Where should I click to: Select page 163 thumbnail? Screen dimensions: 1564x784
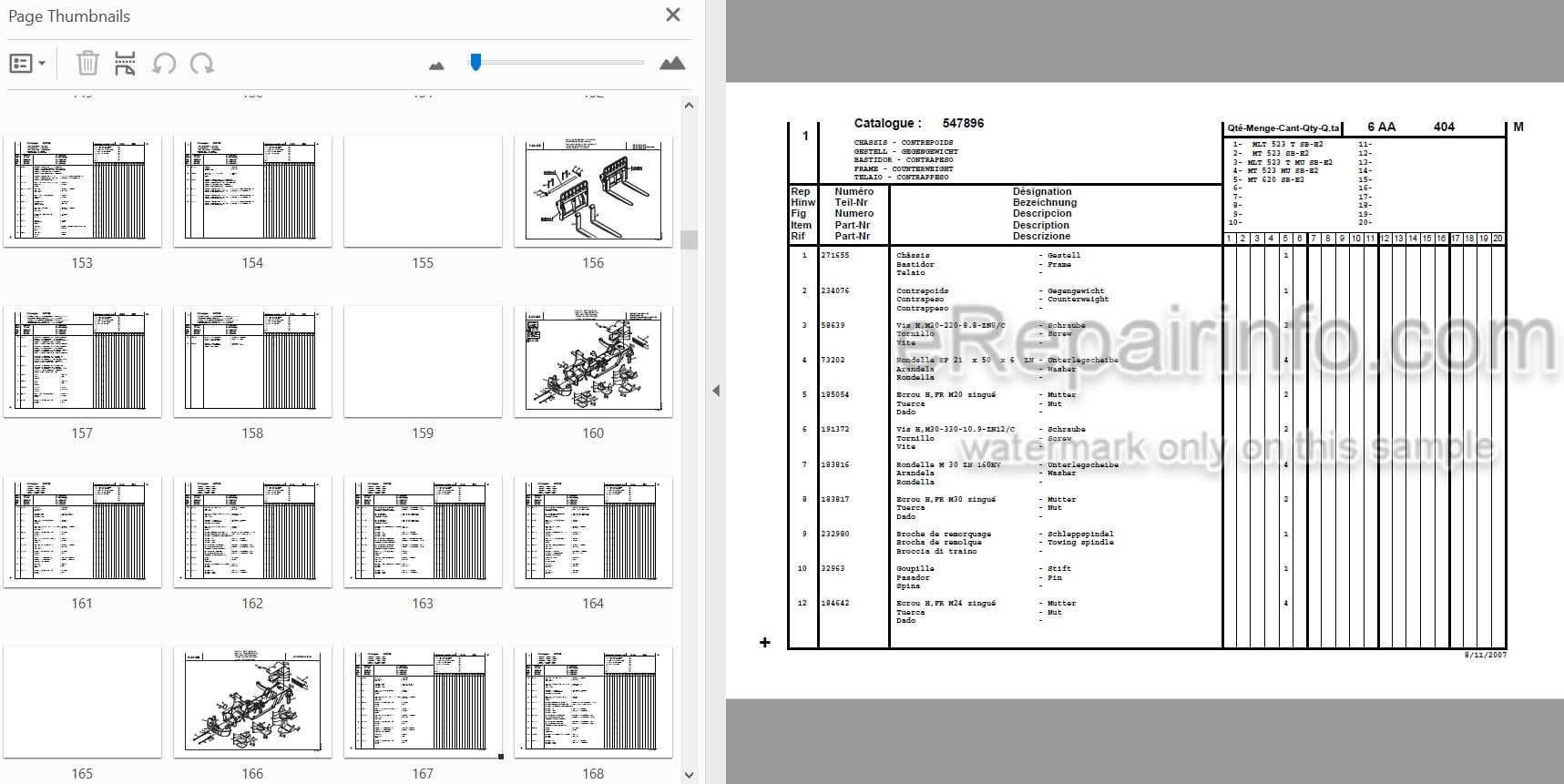(x=423, y=531)
